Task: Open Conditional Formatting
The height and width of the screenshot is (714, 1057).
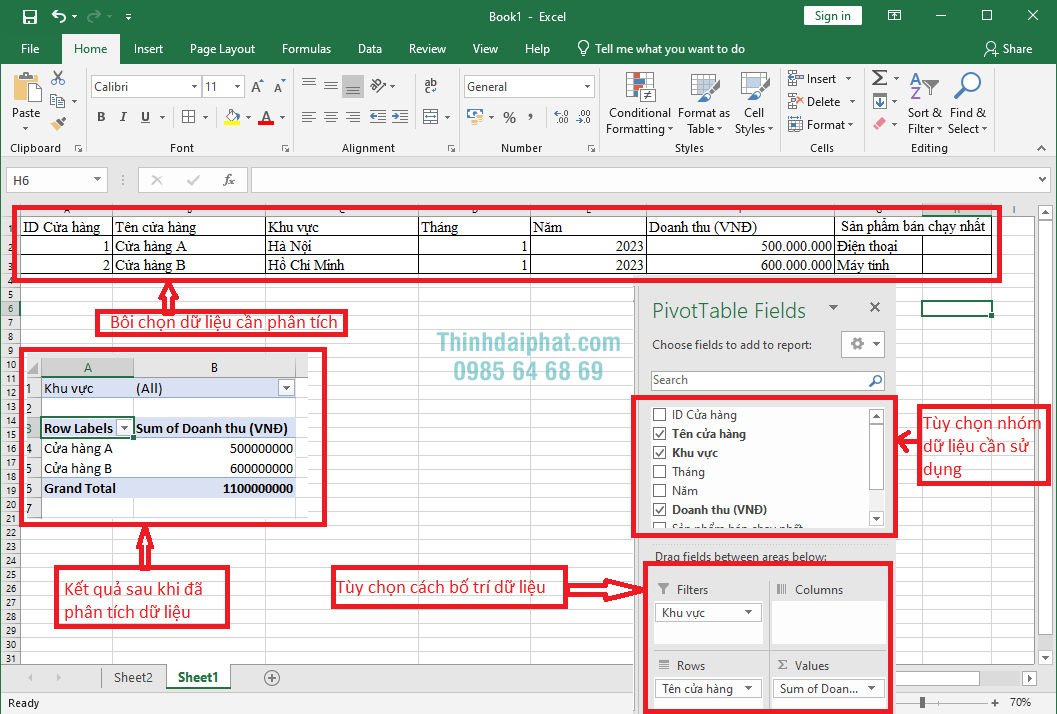Action: [x=639, y=103]
